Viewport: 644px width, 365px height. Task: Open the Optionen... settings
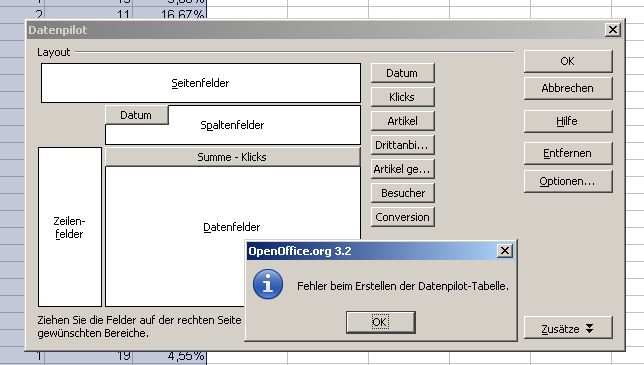(x=568, y=181)
